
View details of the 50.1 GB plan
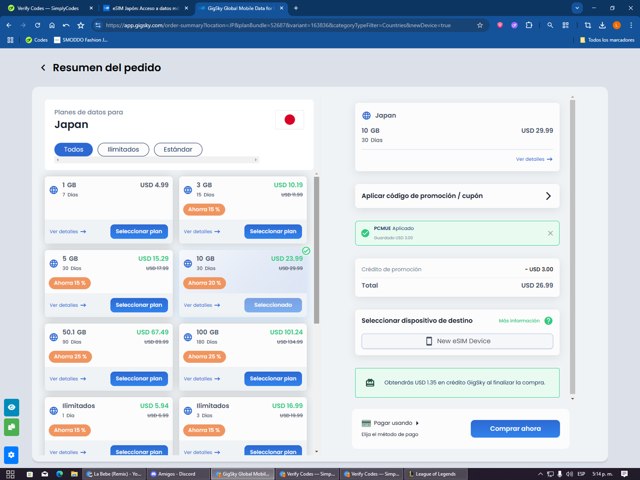click(x=68, y=378)
